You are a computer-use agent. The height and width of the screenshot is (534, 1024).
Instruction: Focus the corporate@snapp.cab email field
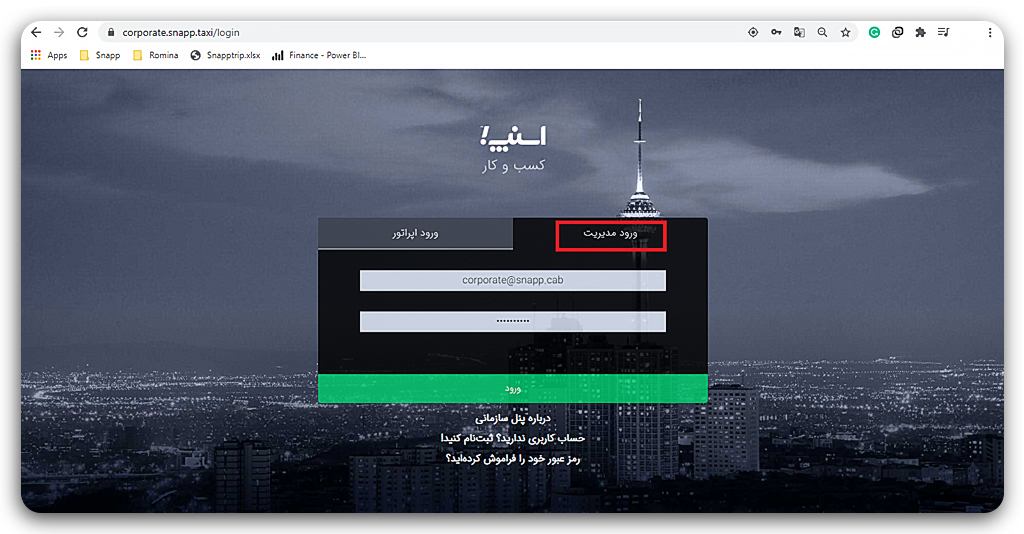(513, 280)
